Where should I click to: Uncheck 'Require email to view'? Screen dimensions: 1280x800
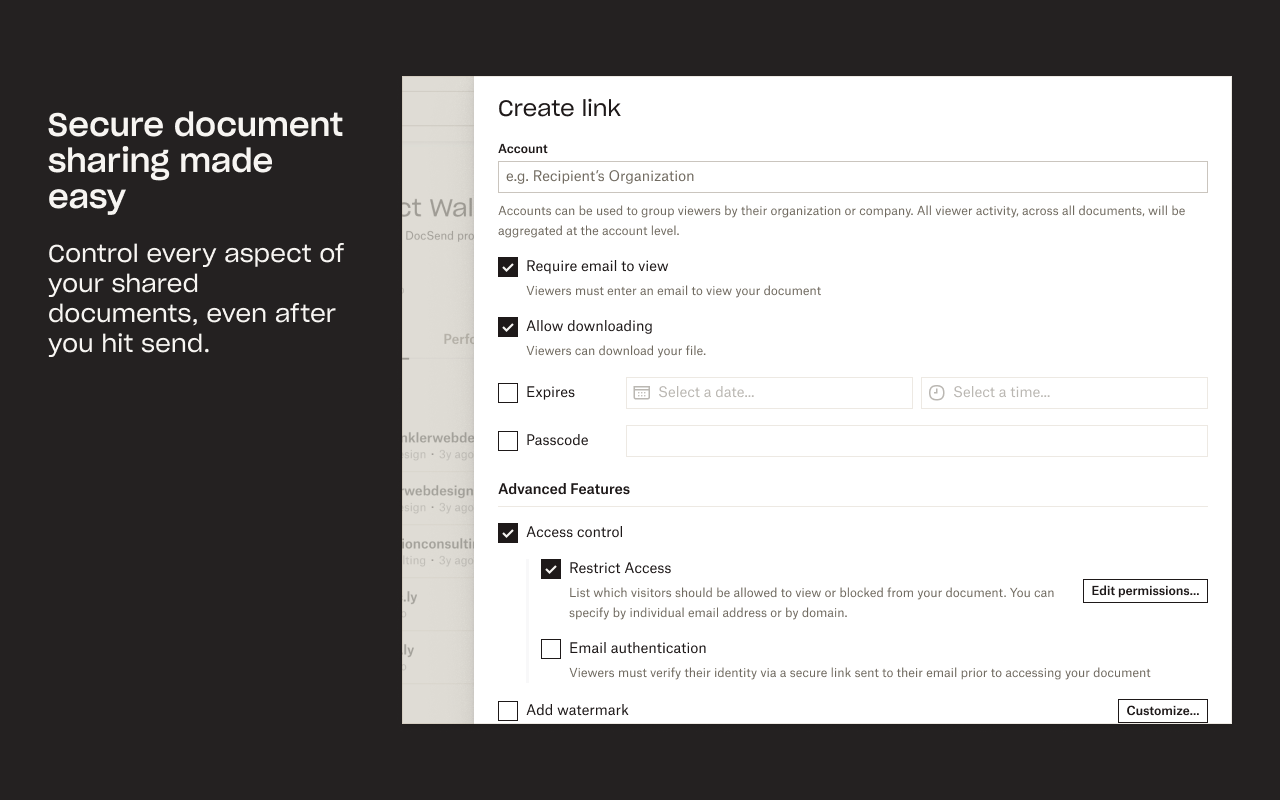click(x=508, y=266)
